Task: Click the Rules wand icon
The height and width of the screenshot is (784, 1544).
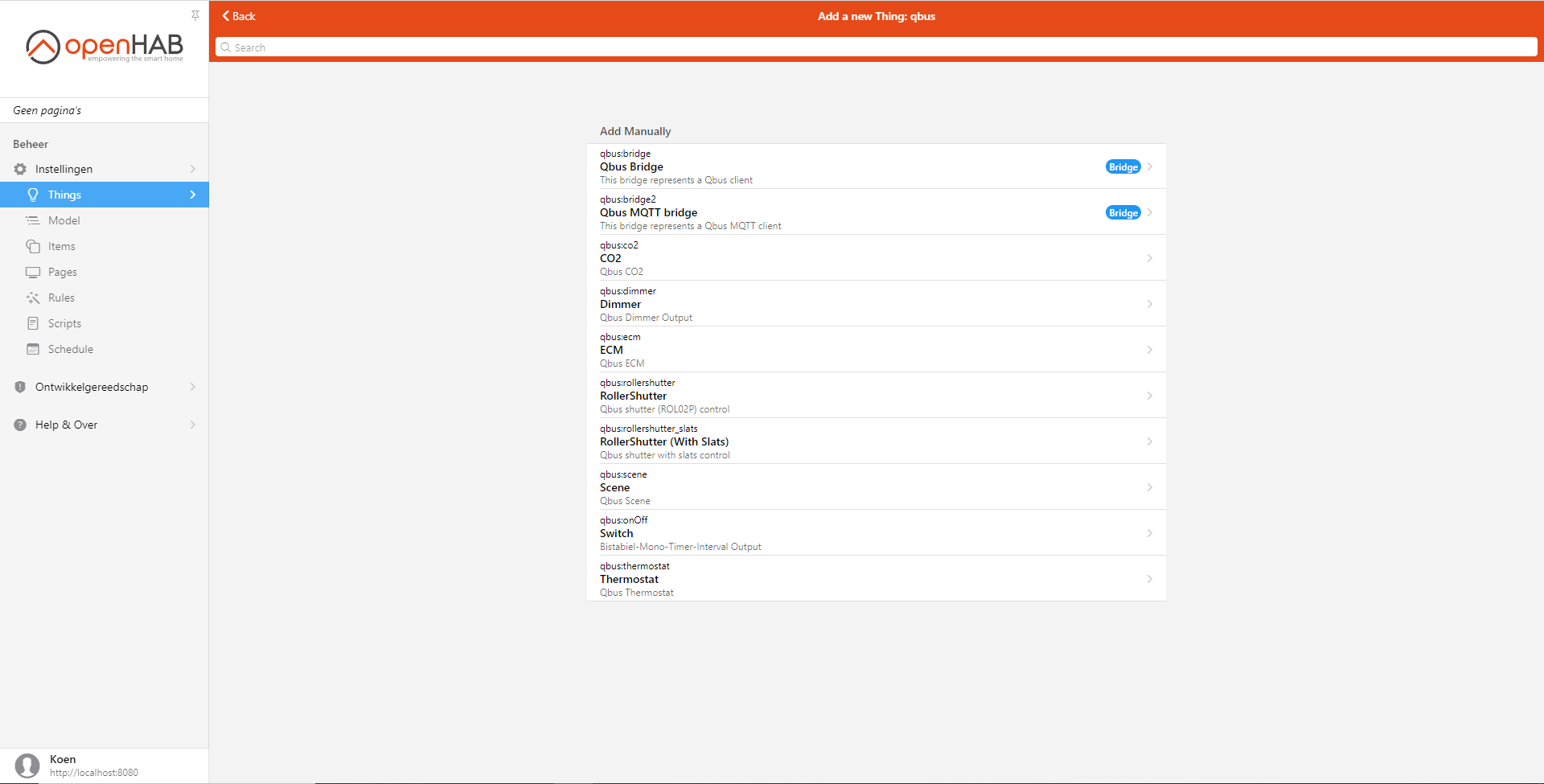Action: pyautogui.click(x=33, y=298)
